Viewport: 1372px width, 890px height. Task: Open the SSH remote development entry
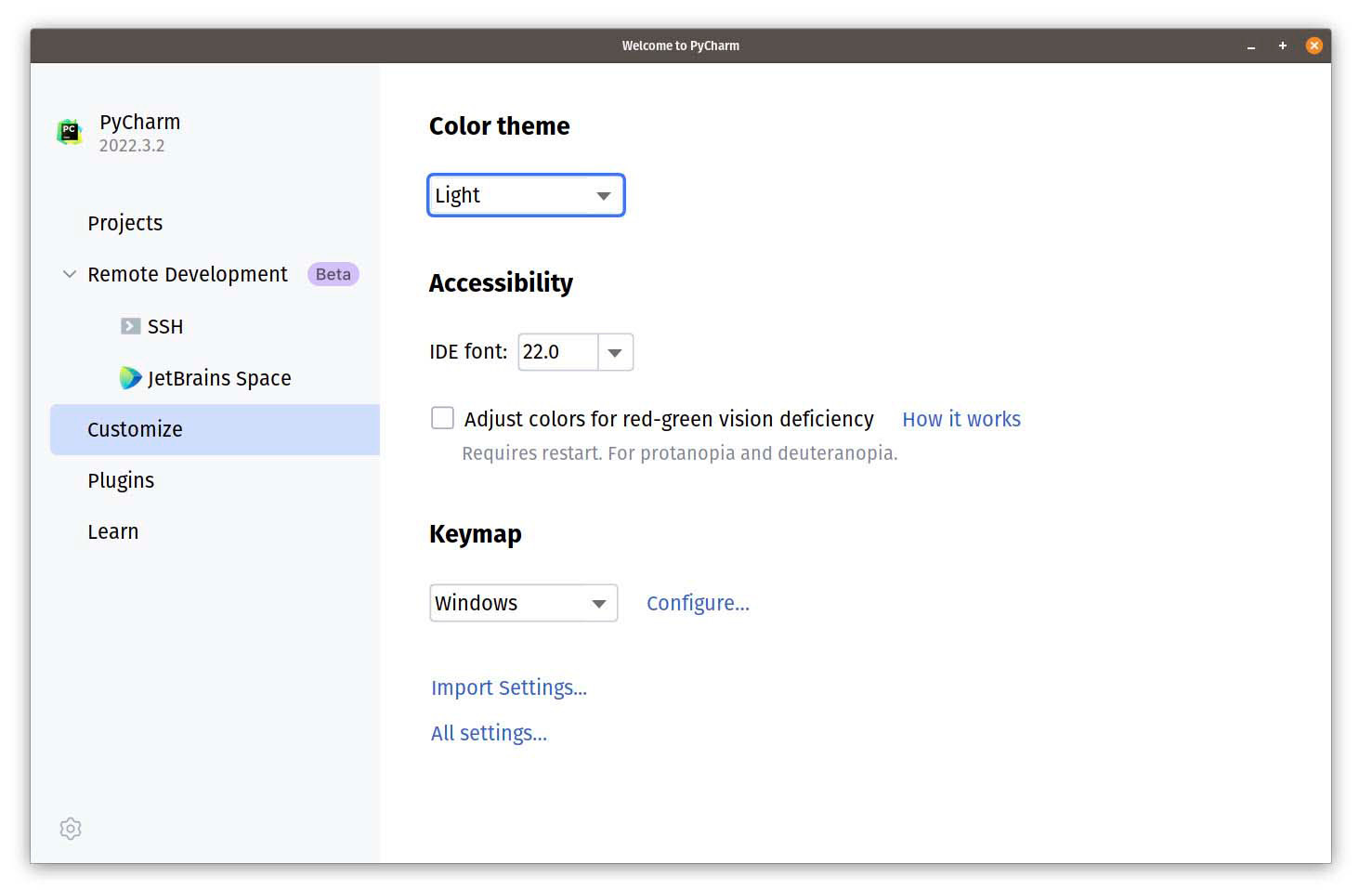[x=165, y=326]
